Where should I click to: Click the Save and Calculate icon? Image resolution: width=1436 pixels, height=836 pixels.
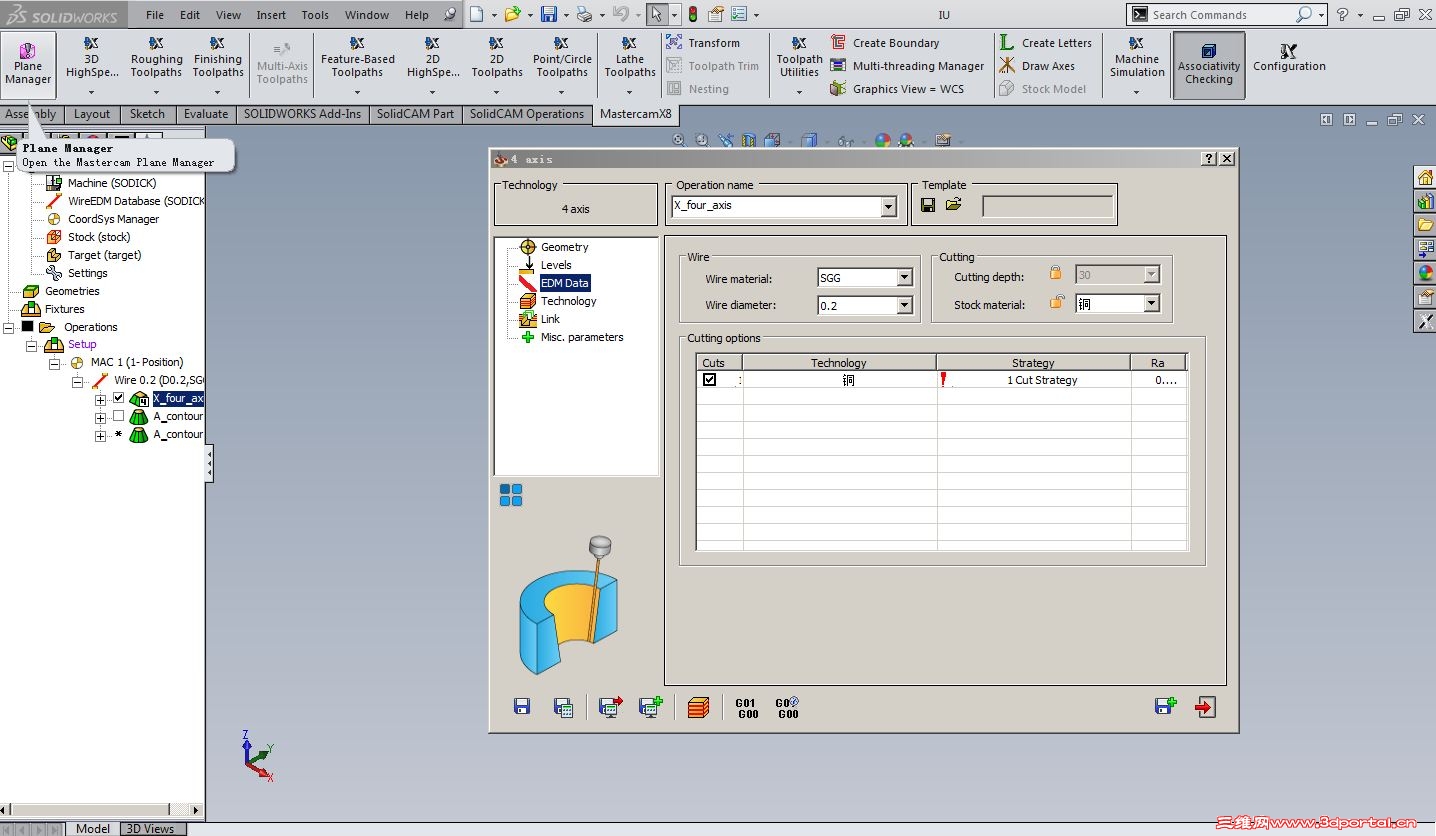[563, 707]
